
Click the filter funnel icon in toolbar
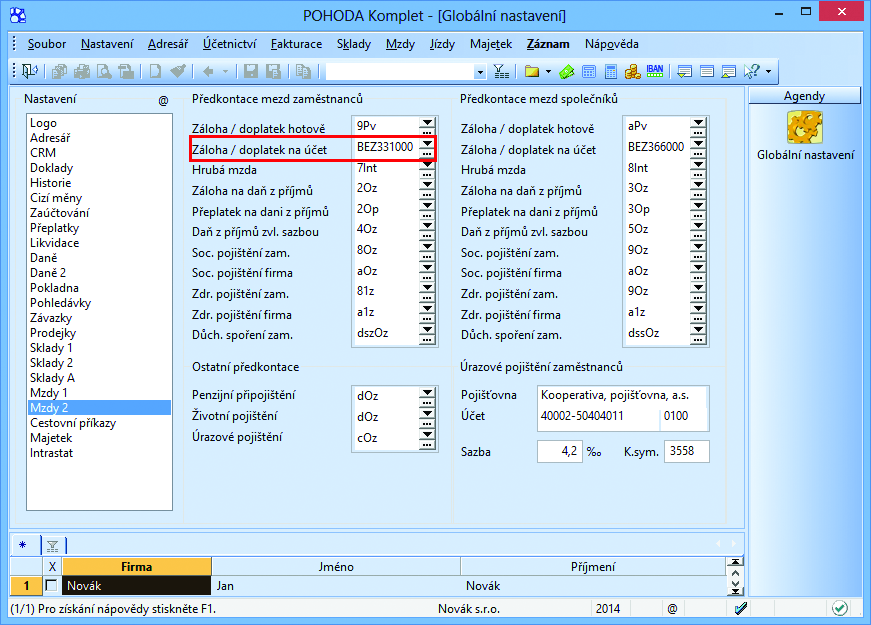pyautogui.click(x=501, y=71)
